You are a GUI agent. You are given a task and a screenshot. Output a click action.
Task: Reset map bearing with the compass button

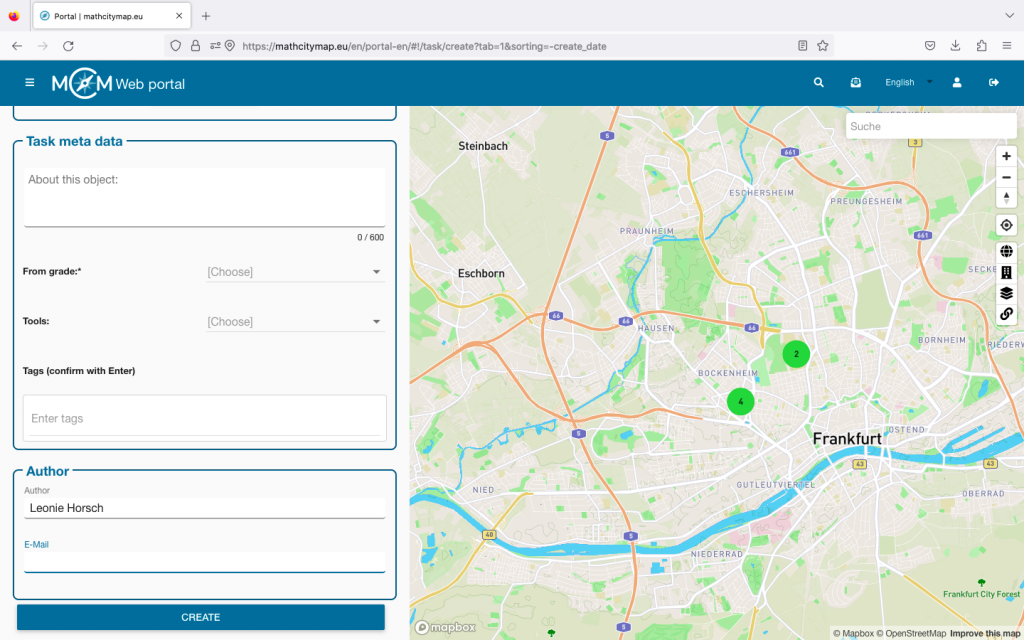(x=1006, y=198)
